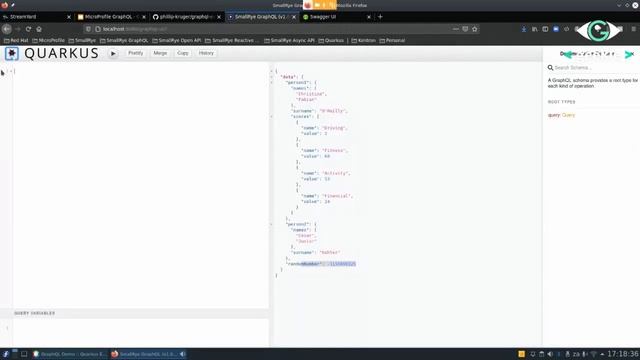Go back to the previous page
Screen dimensions: 640x360
click(x=7, y=29)
